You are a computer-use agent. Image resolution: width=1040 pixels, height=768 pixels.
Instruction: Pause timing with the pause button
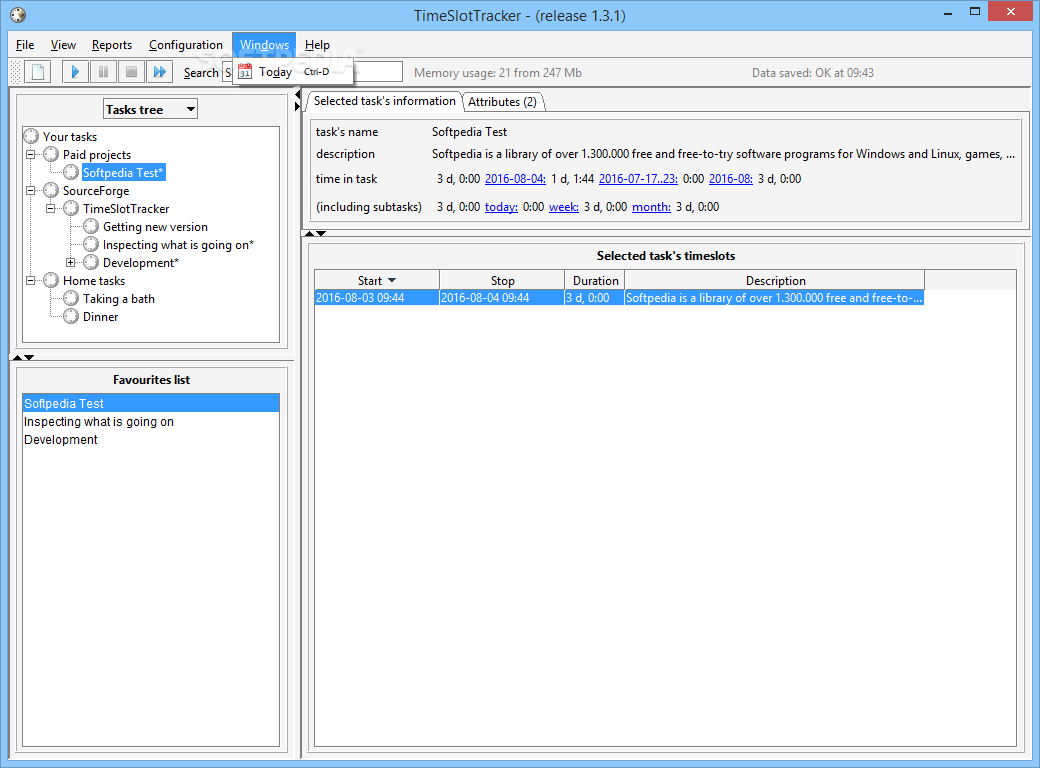(x=103, y=72)
